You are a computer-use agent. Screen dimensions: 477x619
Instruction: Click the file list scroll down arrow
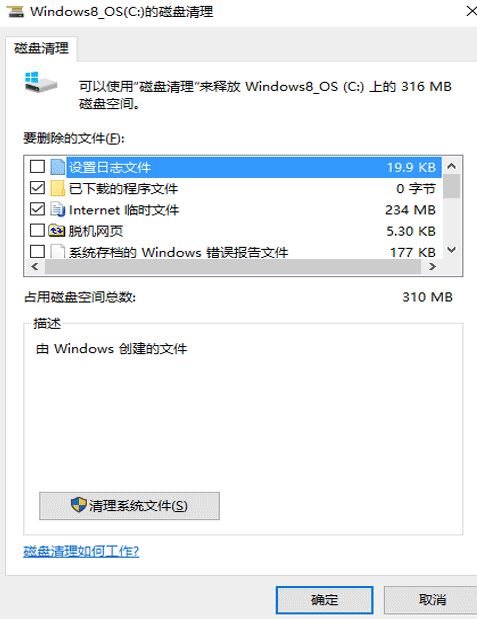coord(451,250)
